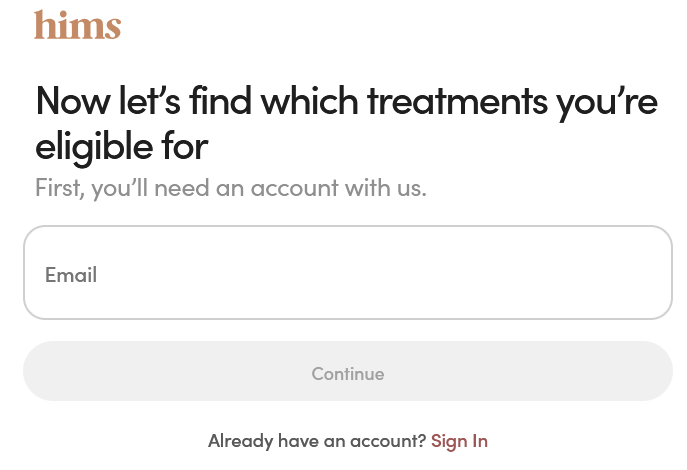Activate the Email entry box
The image size is (687, 470).
(347, 273)
